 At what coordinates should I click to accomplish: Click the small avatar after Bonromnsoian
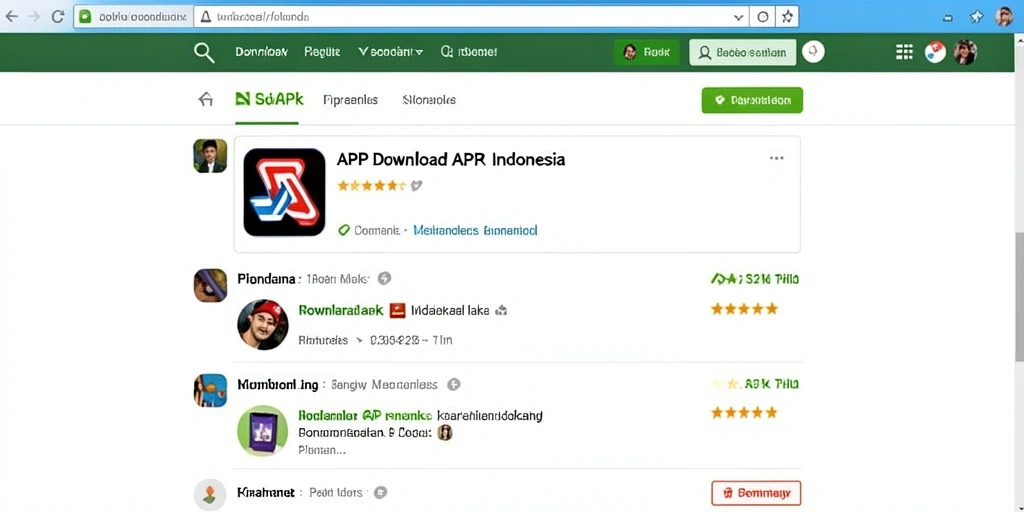pyautogui.click(x=445, y=432)
